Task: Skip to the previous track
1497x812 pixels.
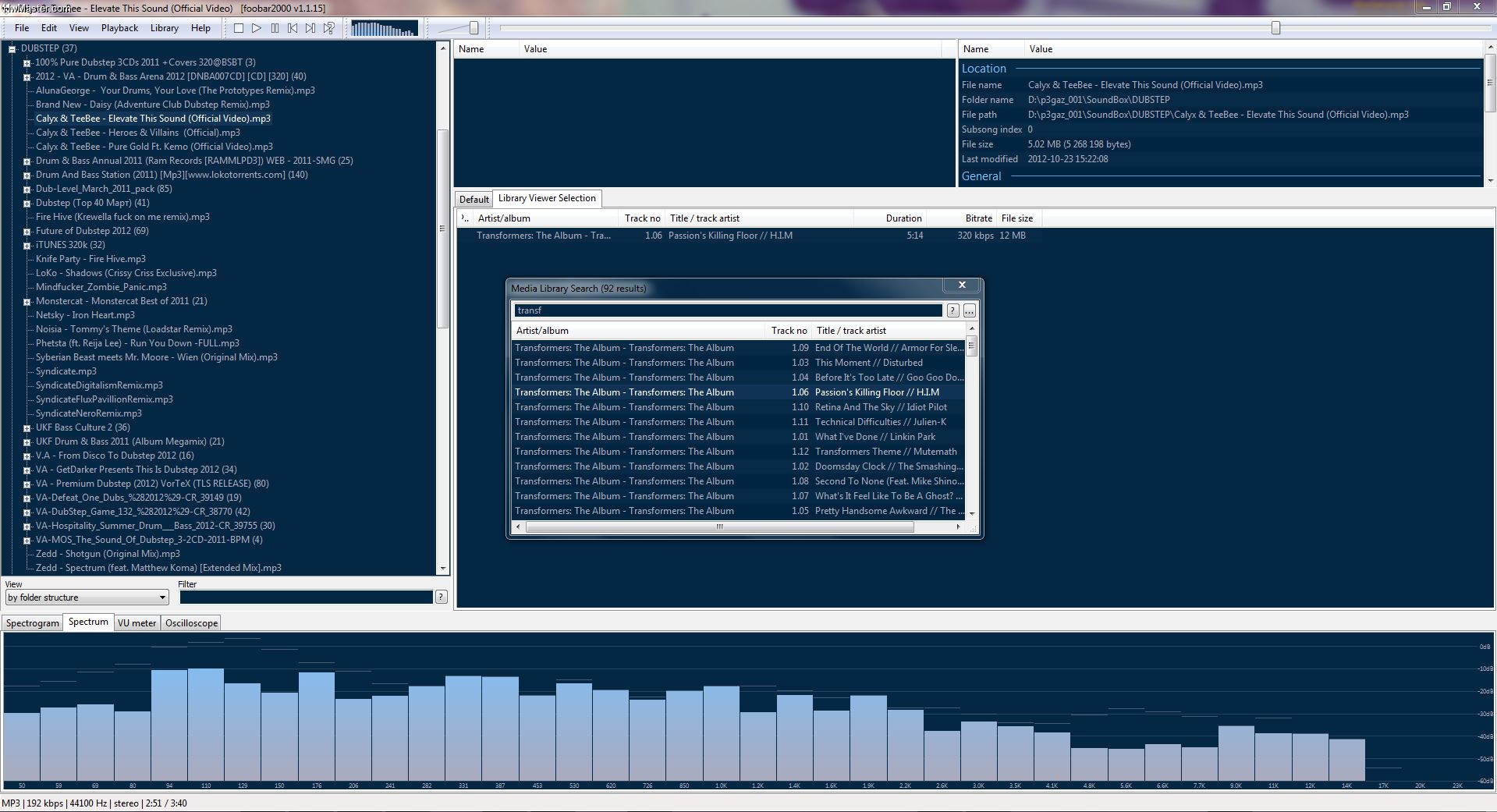Action: tap(293, 28)
